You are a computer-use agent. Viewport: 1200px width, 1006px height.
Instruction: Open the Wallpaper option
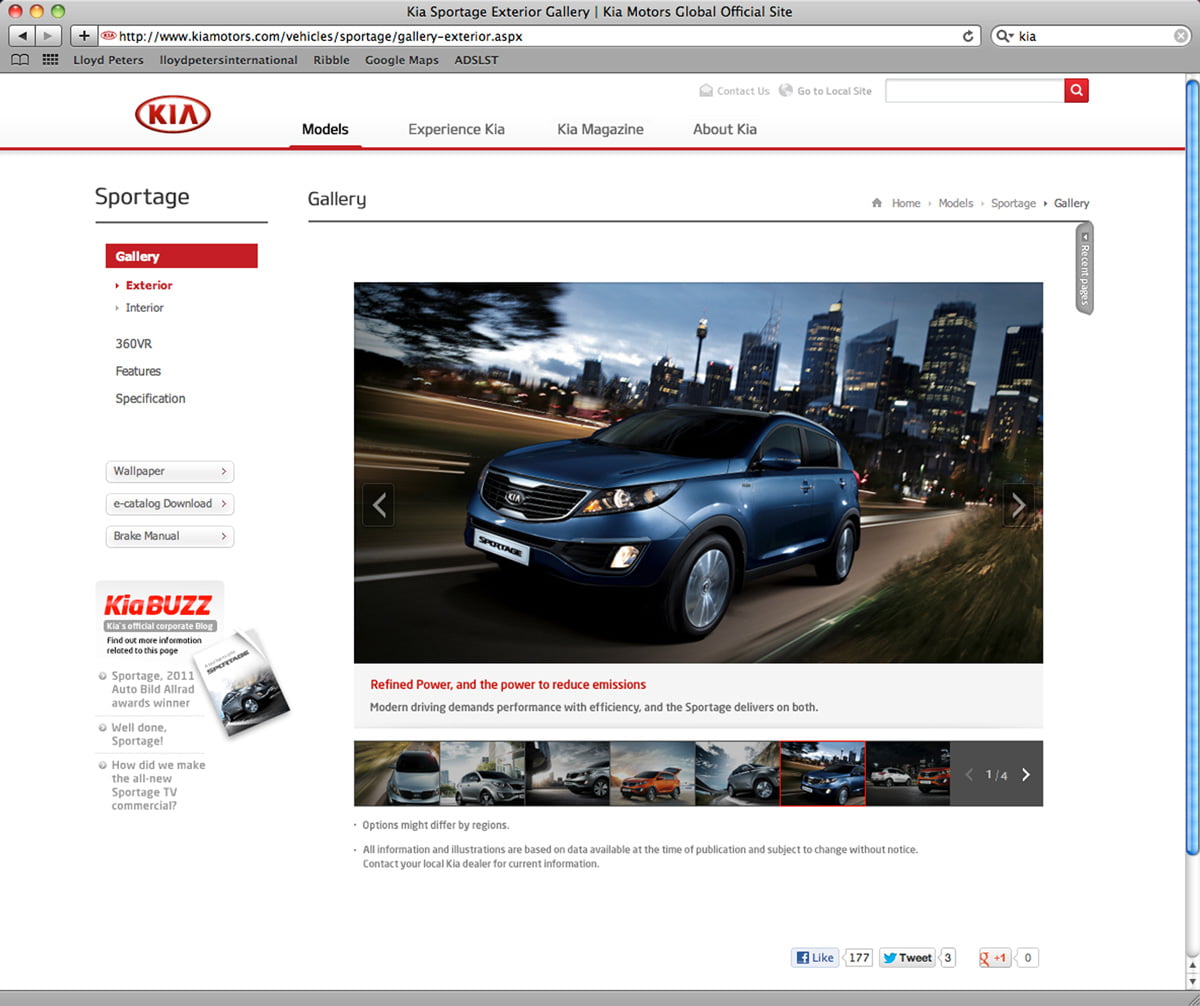click(169, 471)
